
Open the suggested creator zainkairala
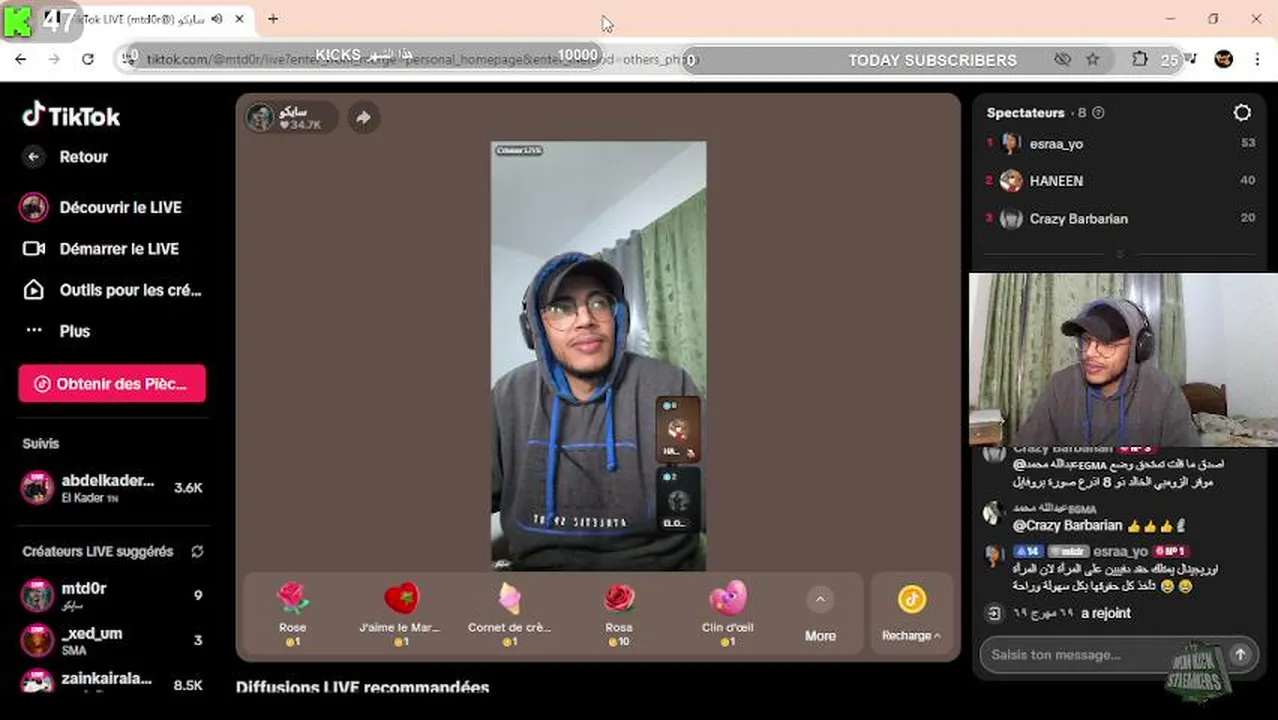click(x=112, y=684)
